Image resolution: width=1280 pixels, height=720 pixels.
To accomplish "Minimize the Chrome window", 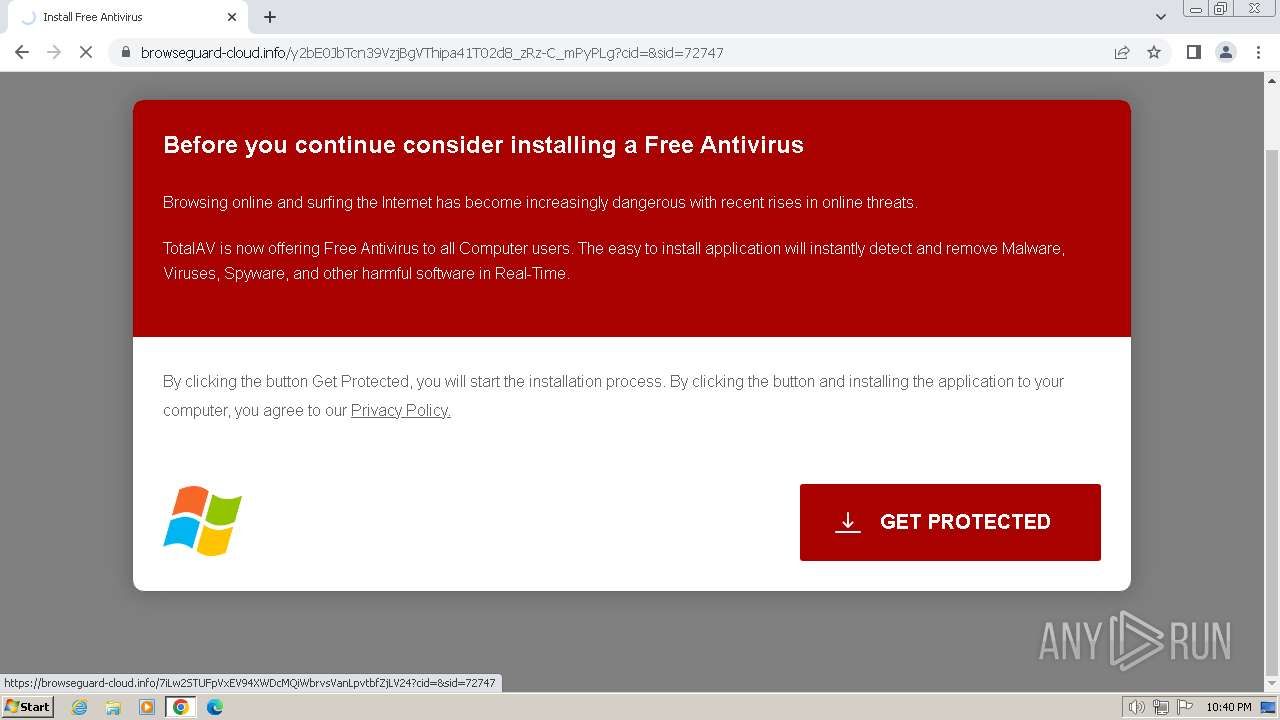I will [1195, 9].
